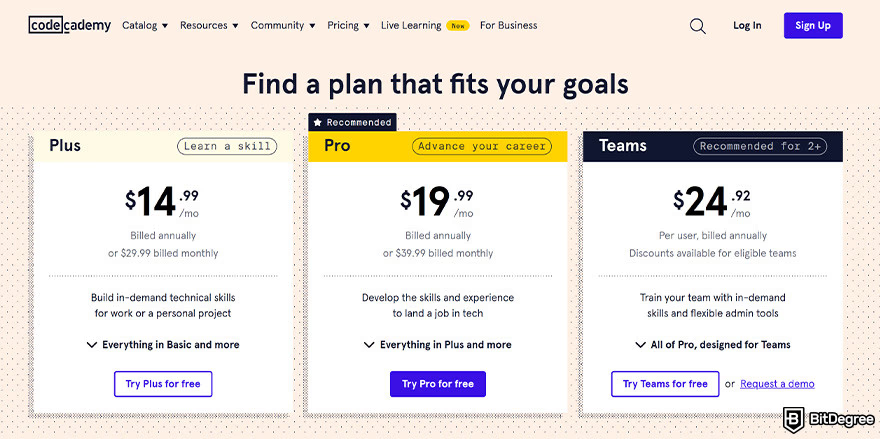Open the Catalog dropdown menu
The height and width of the screenshot is (439, 880).
145,26
